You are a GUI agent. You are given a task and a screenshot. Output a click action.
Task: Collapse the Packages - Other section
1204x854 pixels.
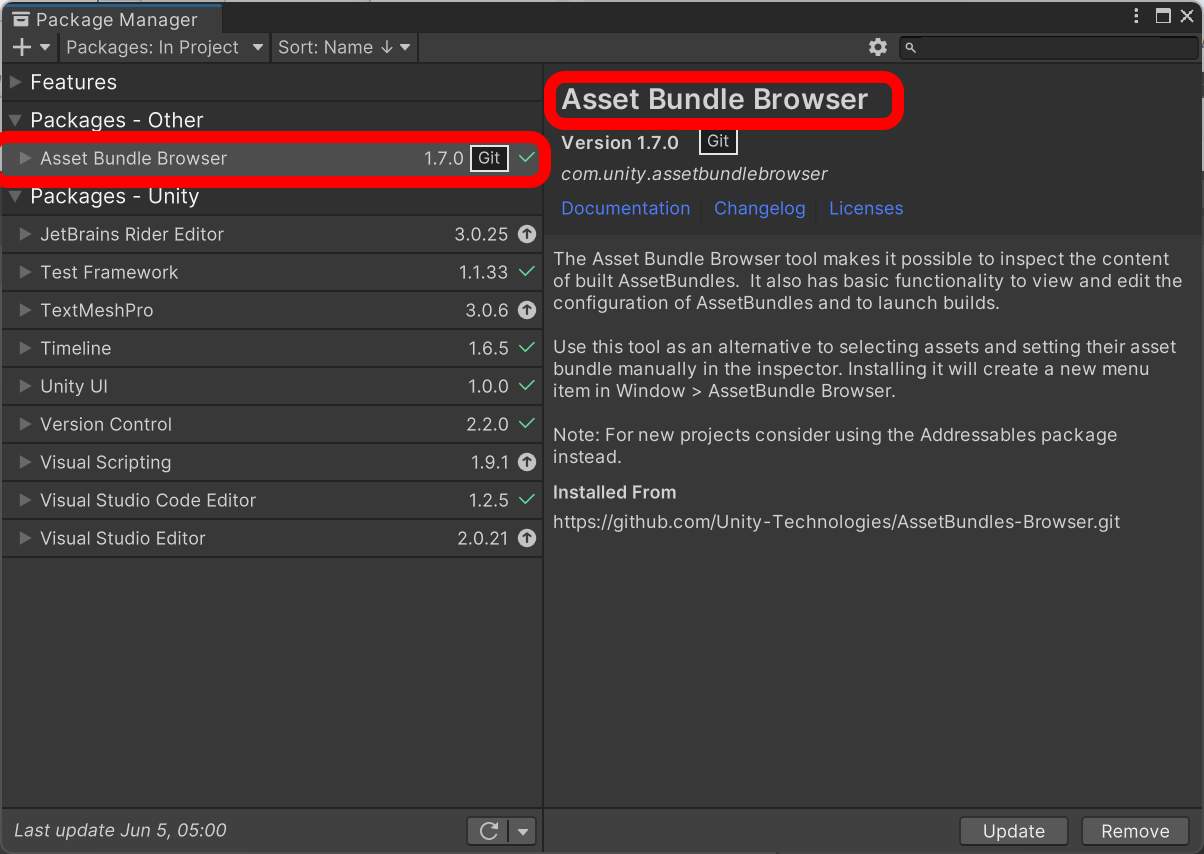[15, 120]
